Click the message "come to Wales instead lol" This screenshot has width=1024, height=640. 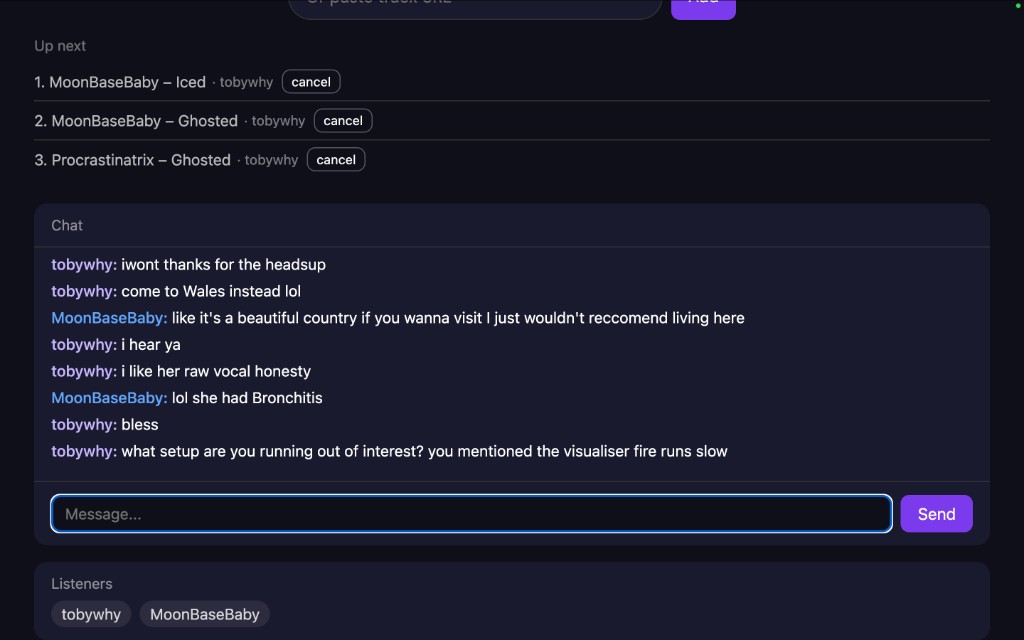pos(211,291)
